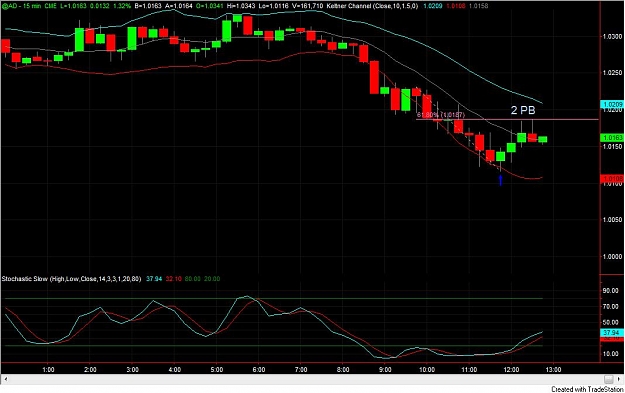Click the 12:00 time axis label
The height and width of the screenshot is (393, 625).
point(511,369)
